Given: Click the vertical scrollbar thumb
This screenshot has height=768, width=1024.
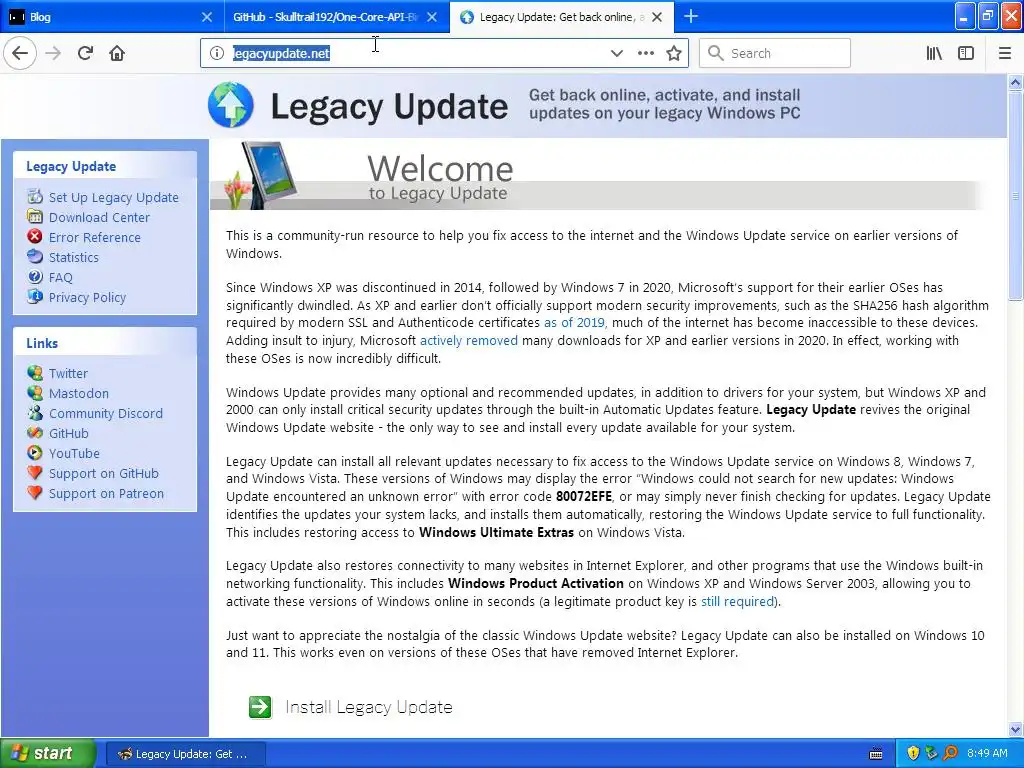Looking at the screenshot, I should pyautogui.click(x=1015, y=196).
